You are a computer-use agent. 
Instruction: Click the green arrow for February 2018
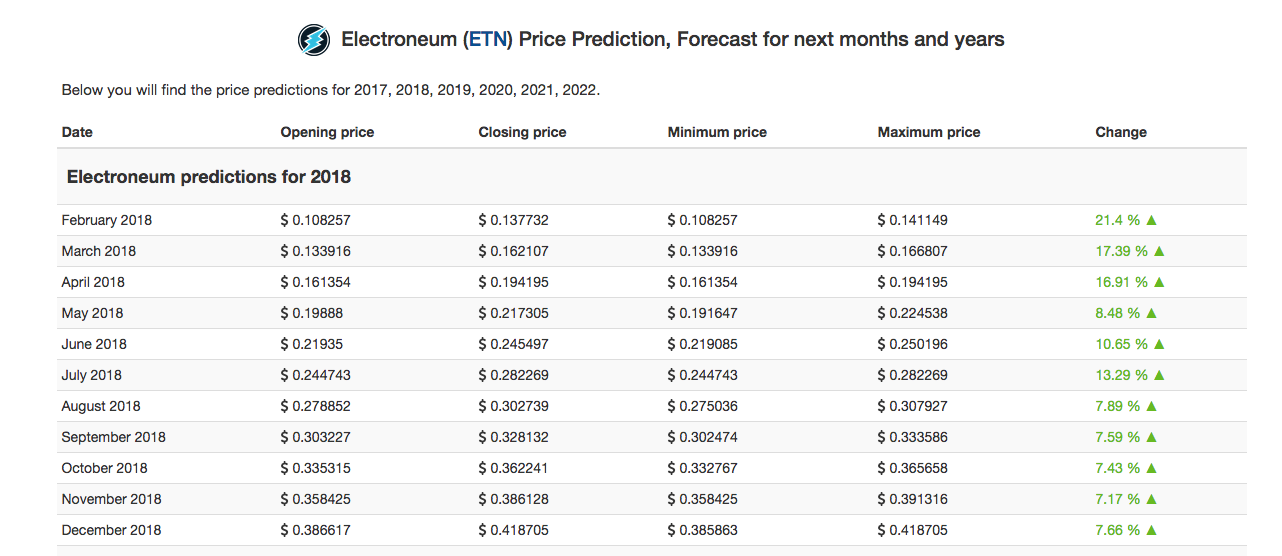click(x=1151, y=220)
